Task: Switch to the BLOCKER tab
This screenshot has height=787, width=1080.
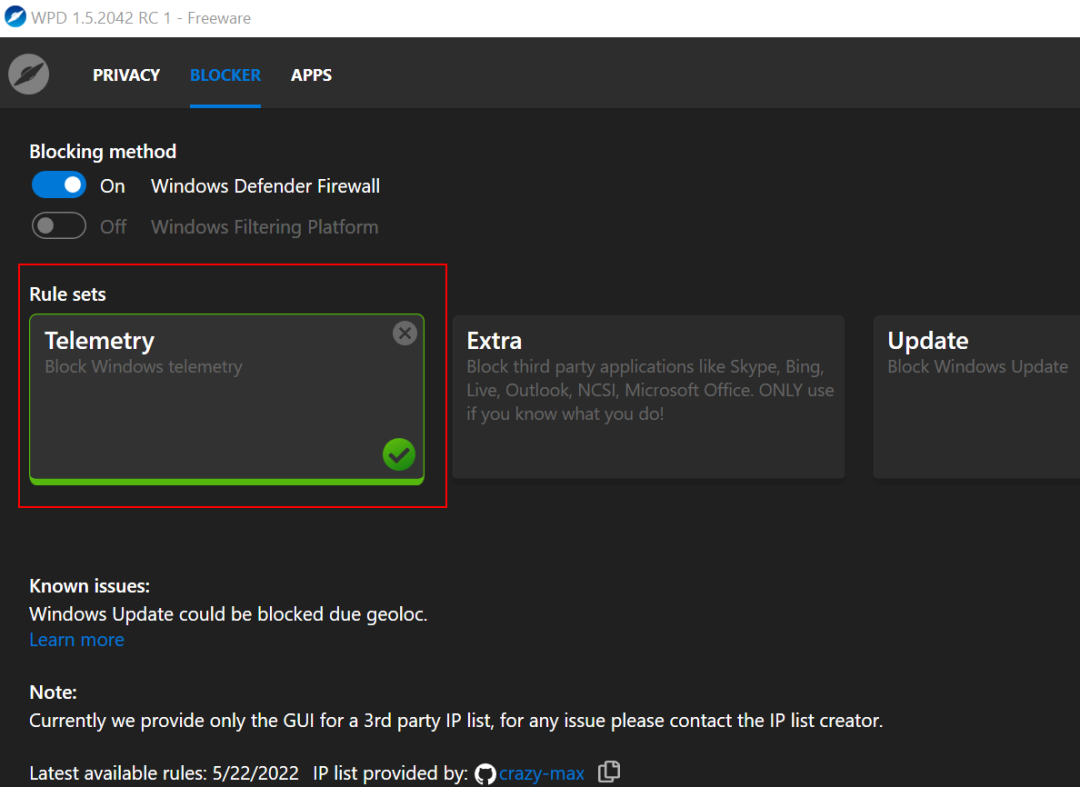Action: point(225,75)
